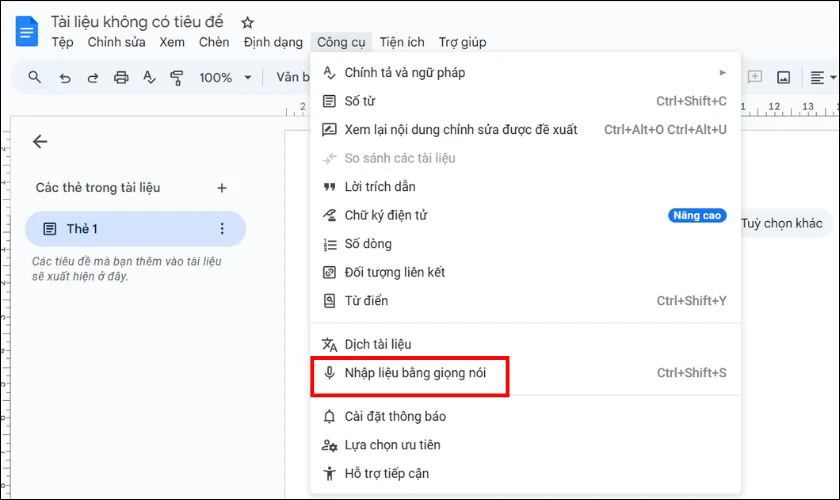This screenshot has height=500, width=840.
Task: Click the paint format roller icon
Action: [176, 78]
